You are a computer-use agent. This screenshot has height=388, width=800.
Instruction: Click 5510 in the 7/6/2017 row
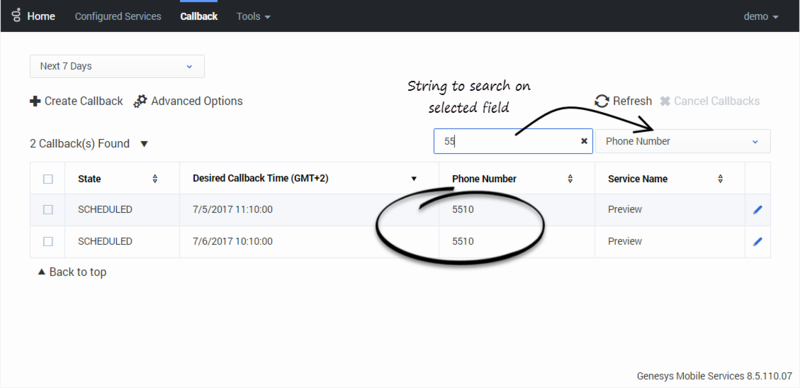(x=463, y=241)
